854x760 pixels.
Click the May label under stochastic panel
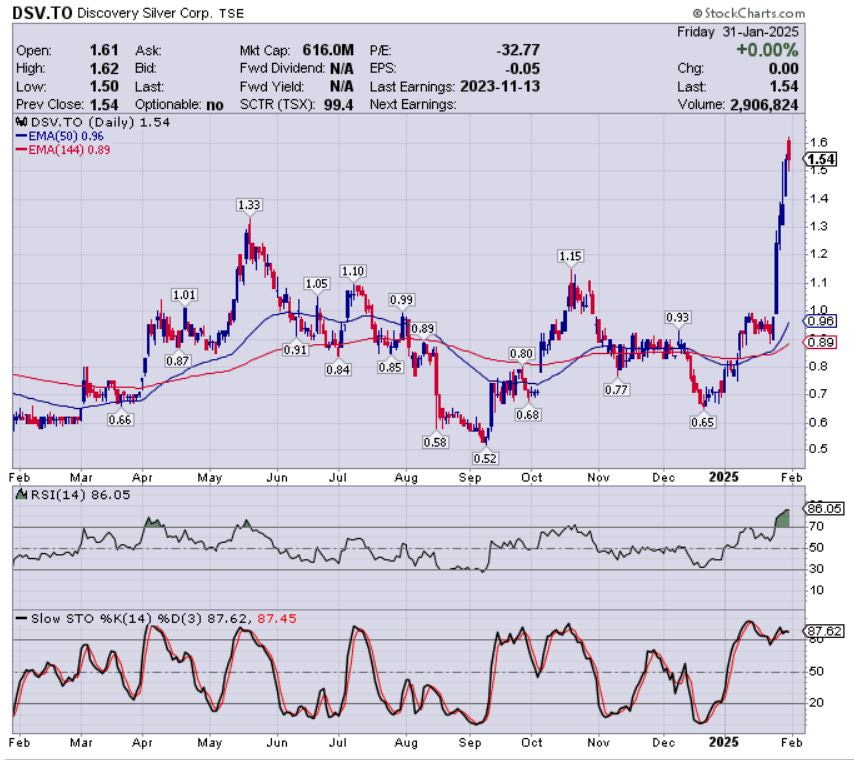[x=210, y=743]
